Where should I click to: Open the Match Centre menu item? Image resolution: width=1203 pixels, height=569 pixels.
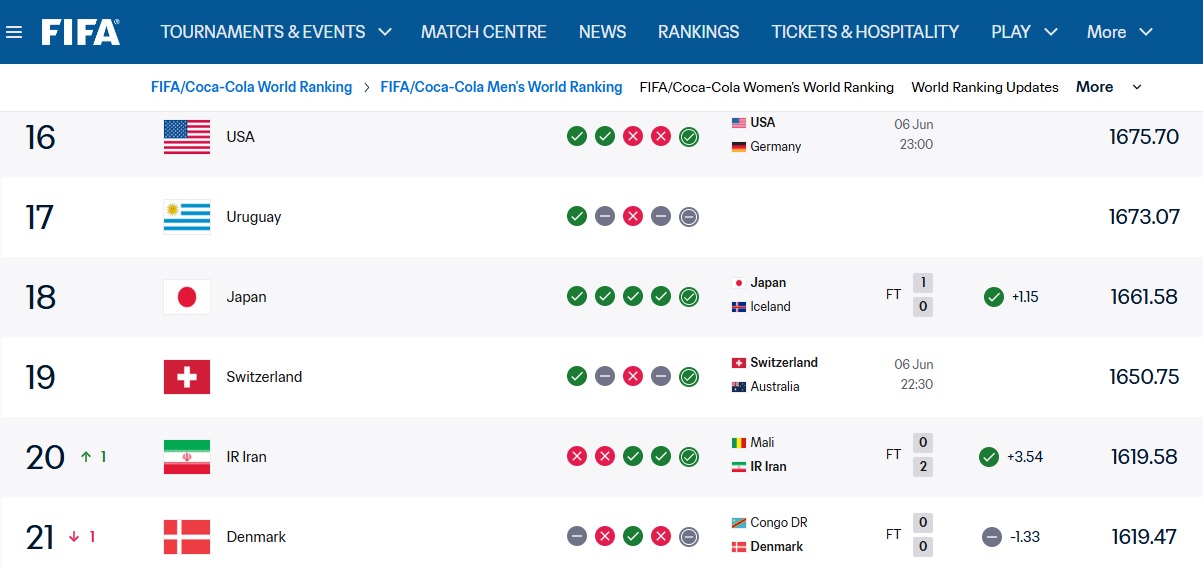[484, 32]
